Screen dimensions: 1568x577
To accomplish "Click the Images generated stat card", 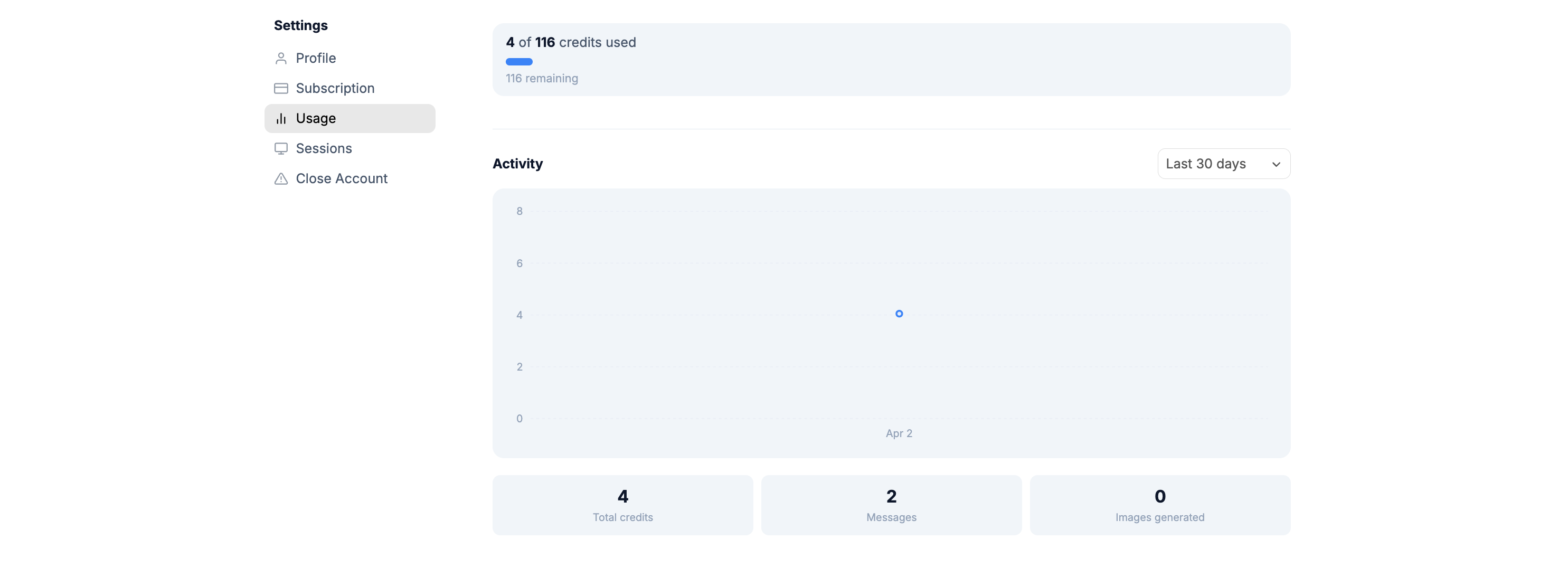I will (x=1159, y=505).
